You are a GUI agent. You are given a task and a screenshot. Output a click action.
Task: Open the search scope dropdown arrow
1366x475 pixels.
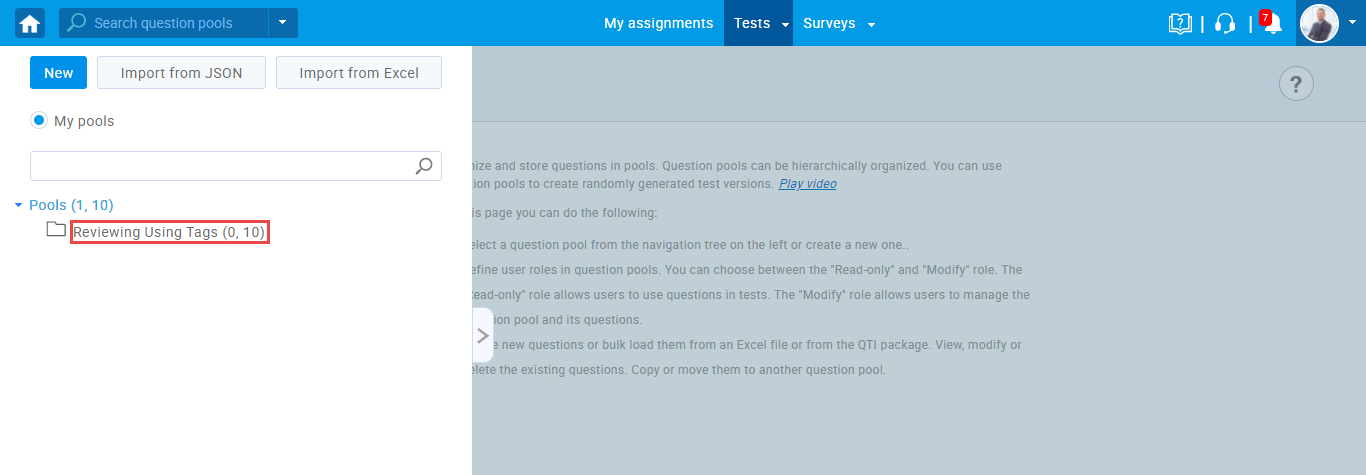point(283,23)
